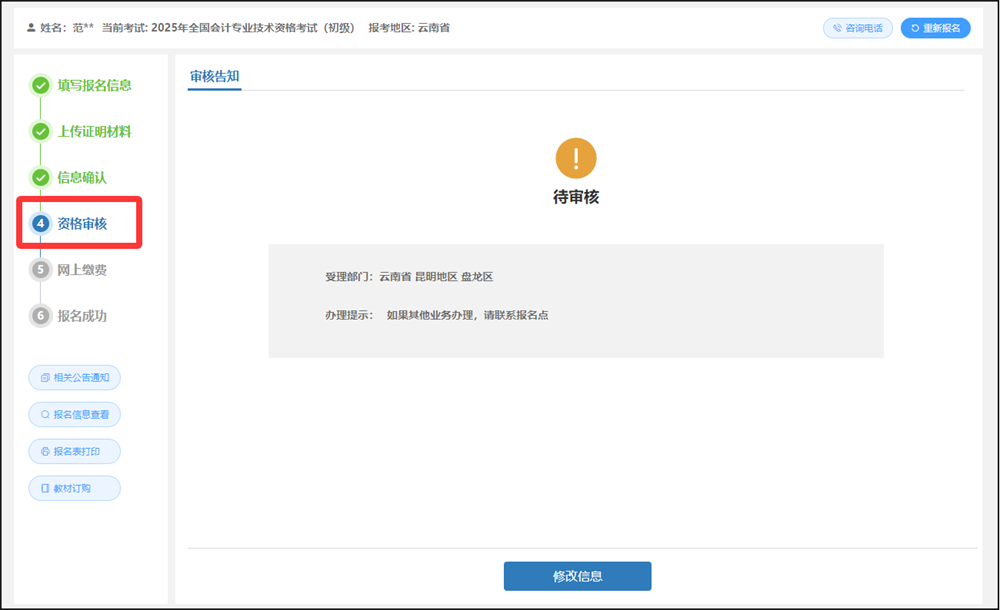This screenshot has width=1000, height=610.
Task: Open 教材订购 ordering
Action: [x=75, y=489]
